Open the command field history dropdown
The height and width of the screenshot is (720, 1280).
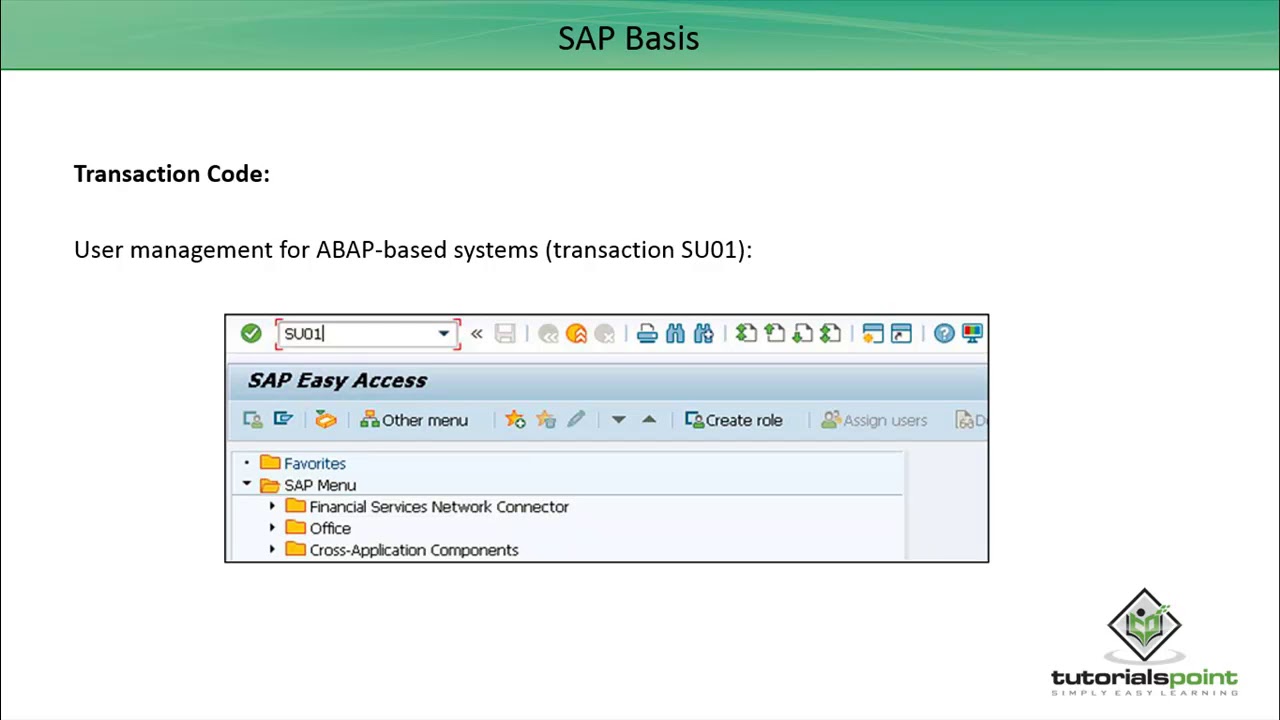tap(444, 334)
